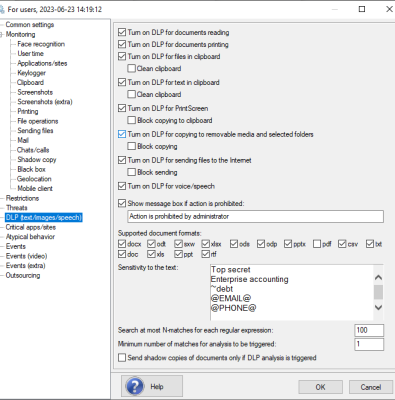Toggle DLP for voice/speech
Screen dimensions: 395x400
pos(122,186)
